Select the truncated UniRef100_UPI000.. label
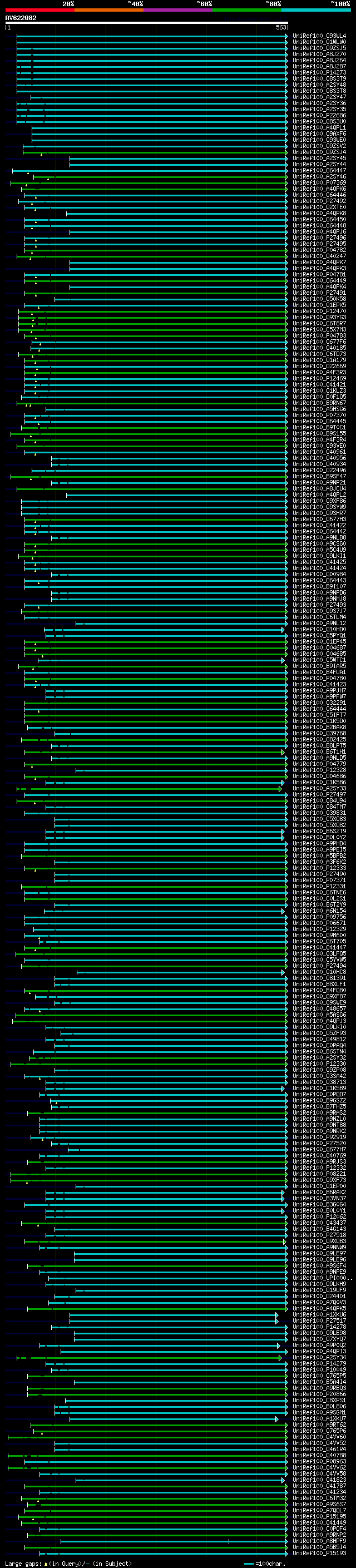The height and width of the screenshot is (1568, 356). click(x=322, y=1278)
